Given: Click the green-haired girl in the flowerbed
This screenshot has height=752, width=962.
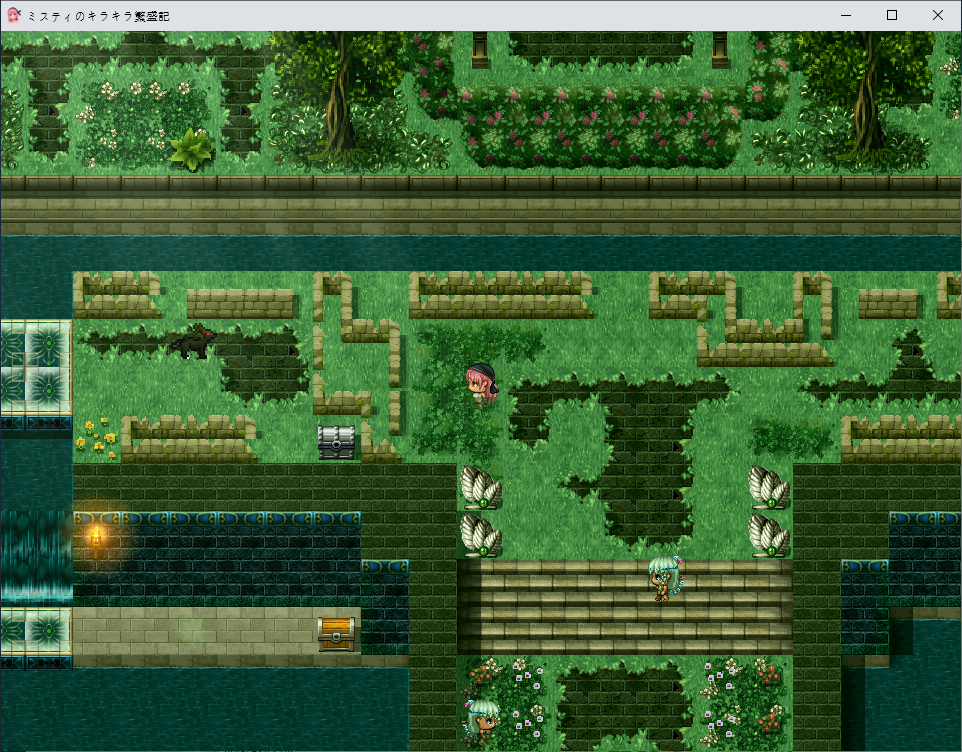Looking at the screenshot, I should tap(481, 721).
